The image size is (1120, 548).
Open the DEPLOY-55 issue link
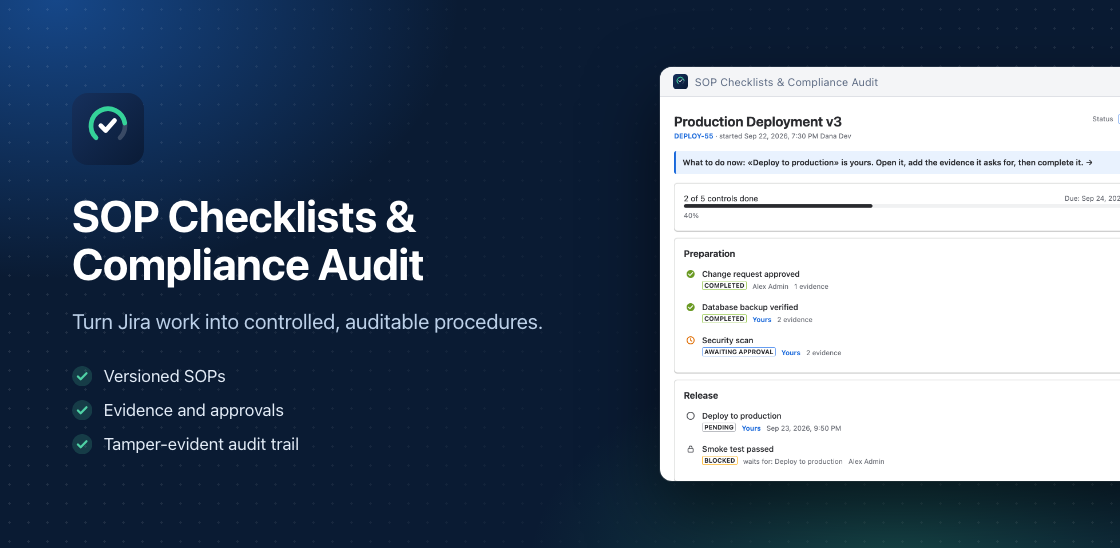[x=694, y=136]
